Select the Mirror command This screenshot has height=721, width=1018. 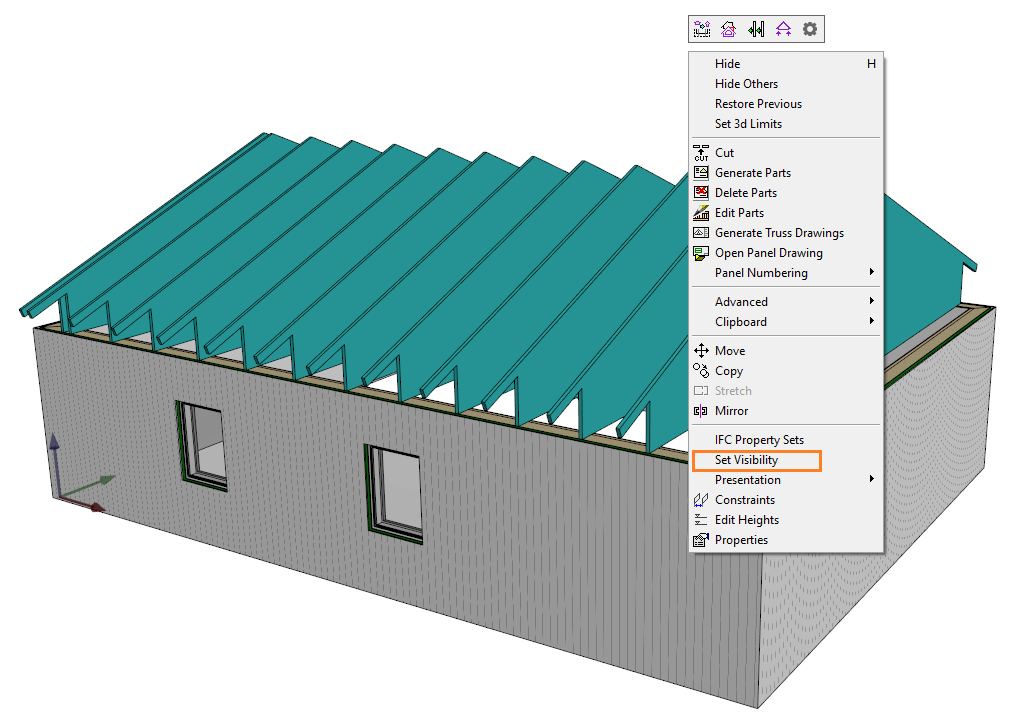(731, 411)
